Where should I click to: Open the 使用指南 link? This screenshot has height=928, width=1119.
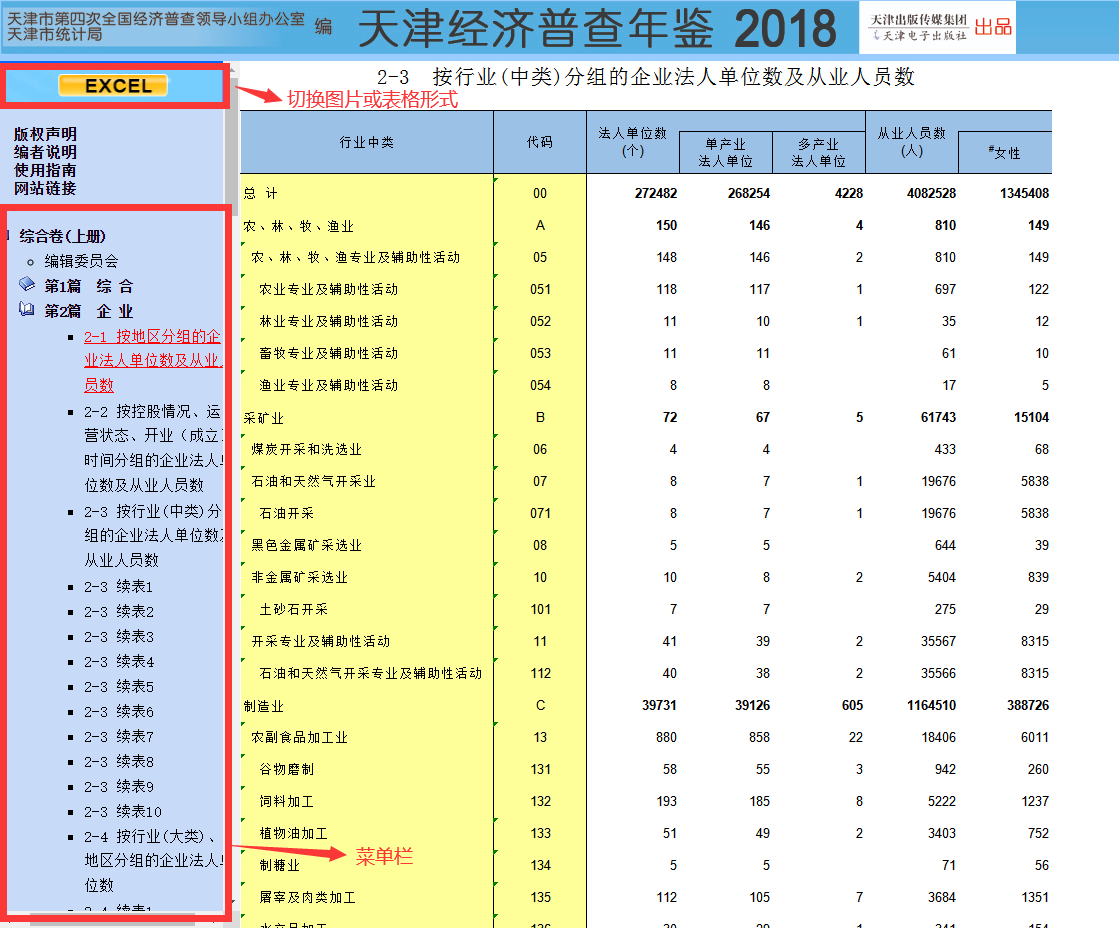click(x=45, y=170)
